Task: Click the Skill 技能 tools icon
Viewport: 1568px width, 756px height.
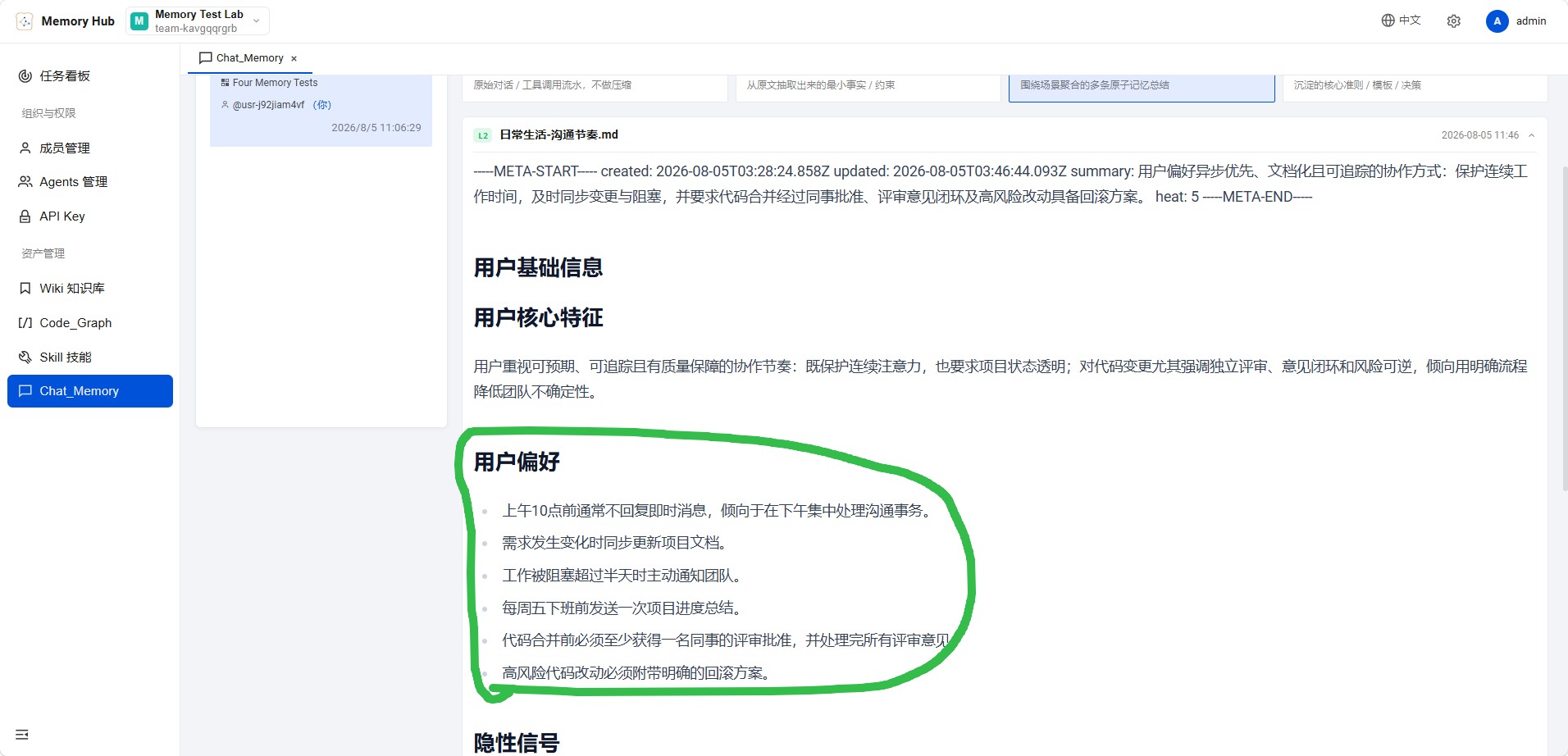Action: tap(25, 358)
